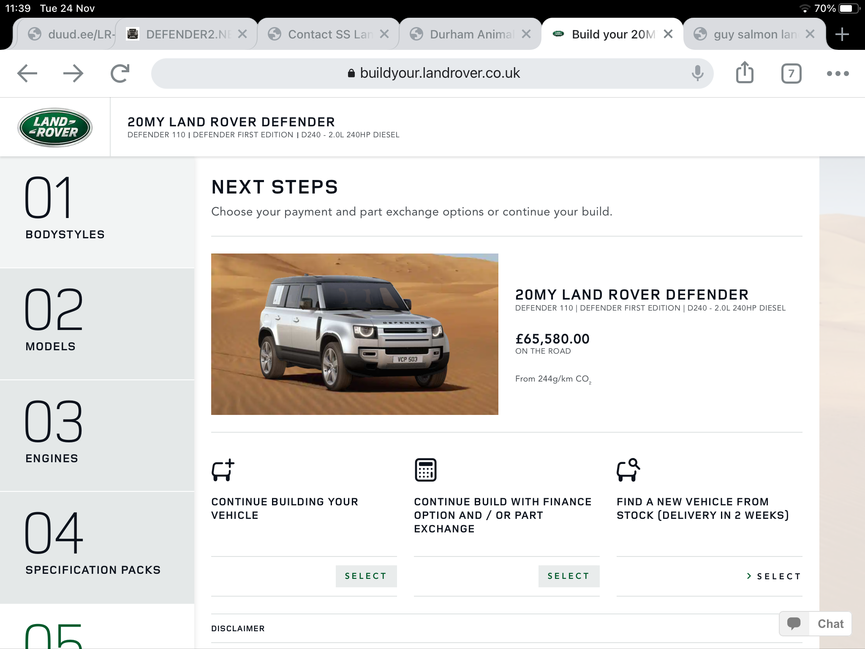Select Continue Building Your Vehicle
Image resolution: width=865 pixels, height=649 pixels.
pos(366,576)
